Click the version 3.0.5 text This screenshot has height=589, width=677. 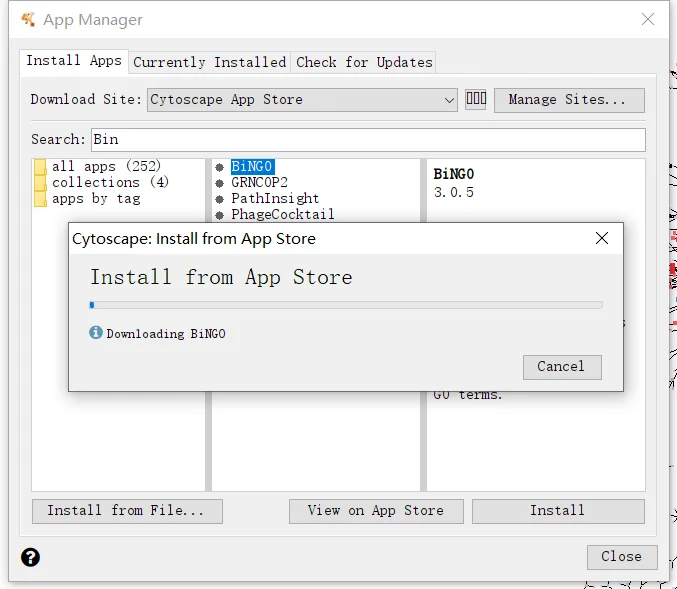(x=454, y=192)
